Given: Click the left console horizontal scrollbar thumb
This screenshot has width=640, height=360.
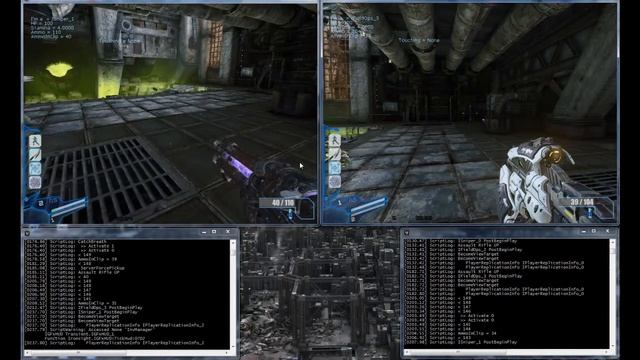Looking at the screenshot, I should tap(78, 353).
